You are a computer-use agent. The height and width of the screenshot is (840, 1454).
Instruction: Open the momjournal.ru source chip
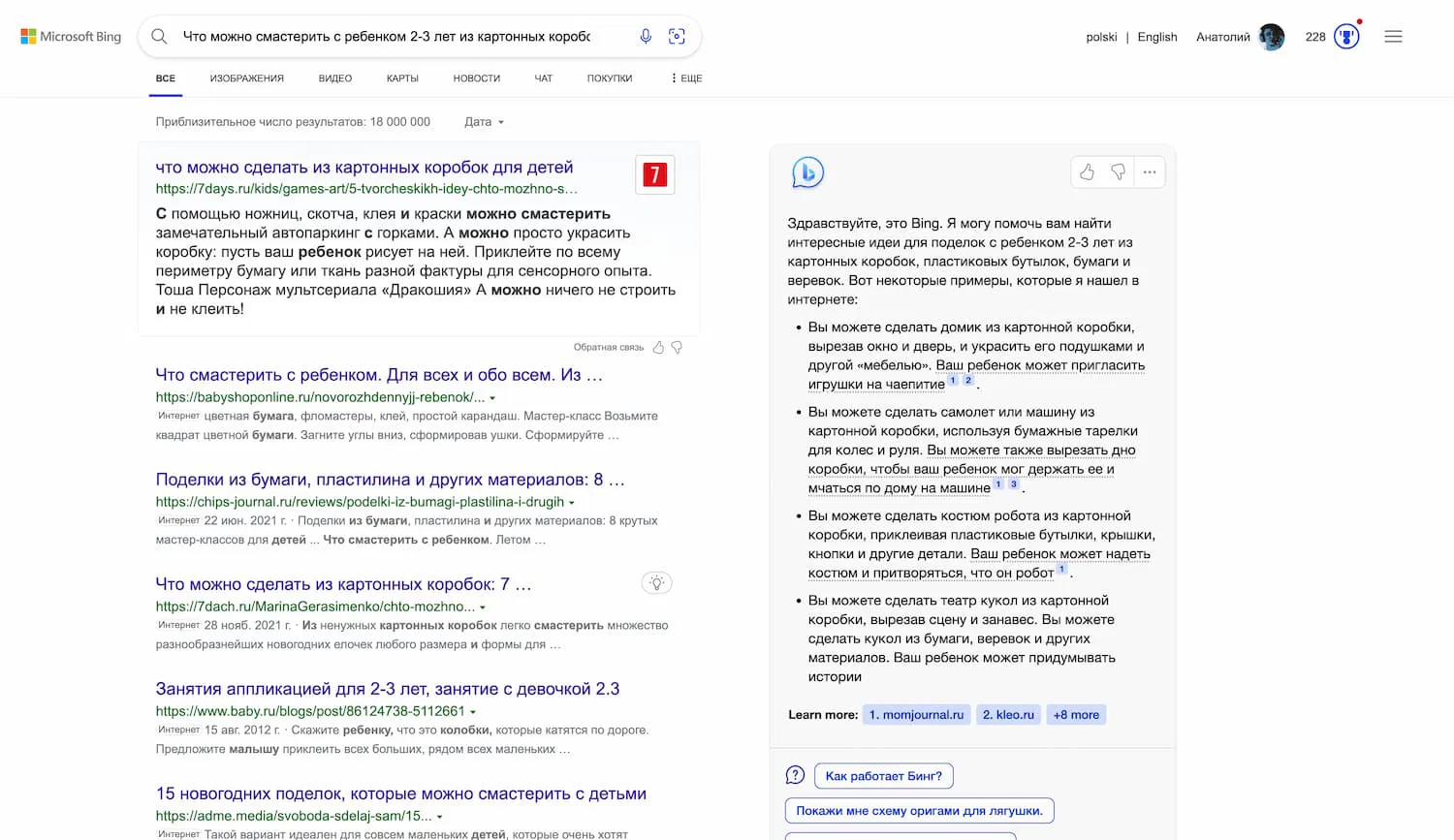(916, 715)
